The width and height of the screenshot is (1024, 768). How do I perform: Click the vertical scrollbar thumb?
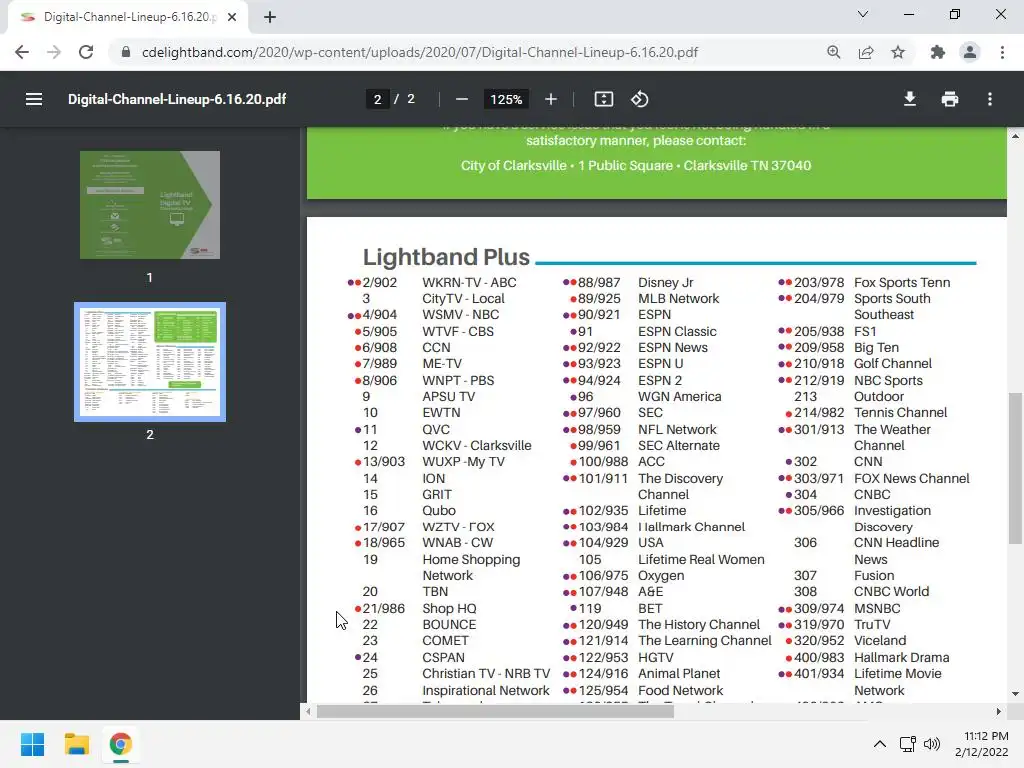(1015, 468)
